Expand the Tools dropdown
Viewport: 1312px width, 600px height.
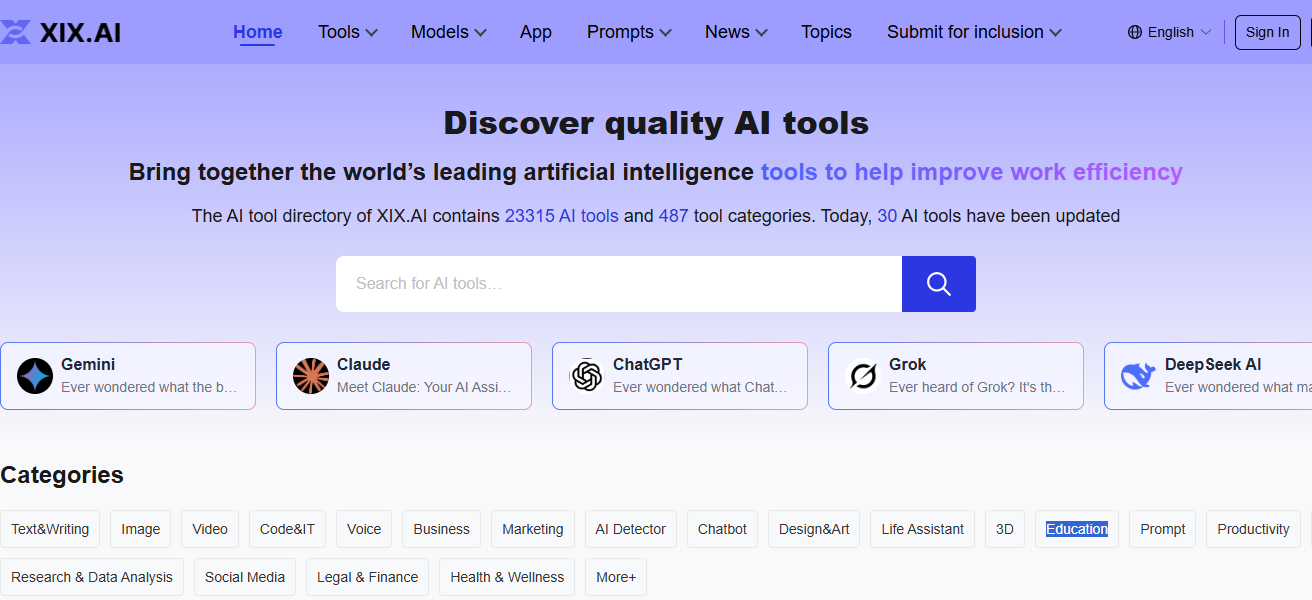click(x=346, y=31)
